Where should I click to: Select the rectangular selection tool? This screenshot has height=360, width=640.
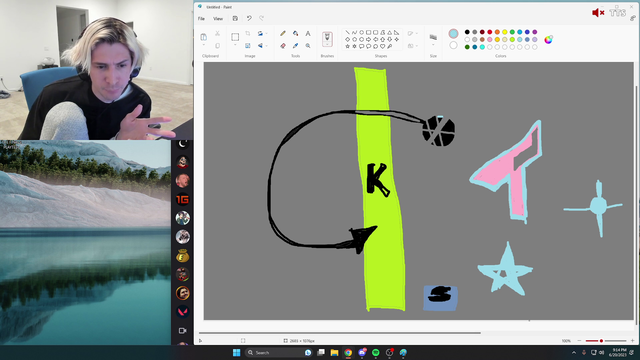click(235, 37)
